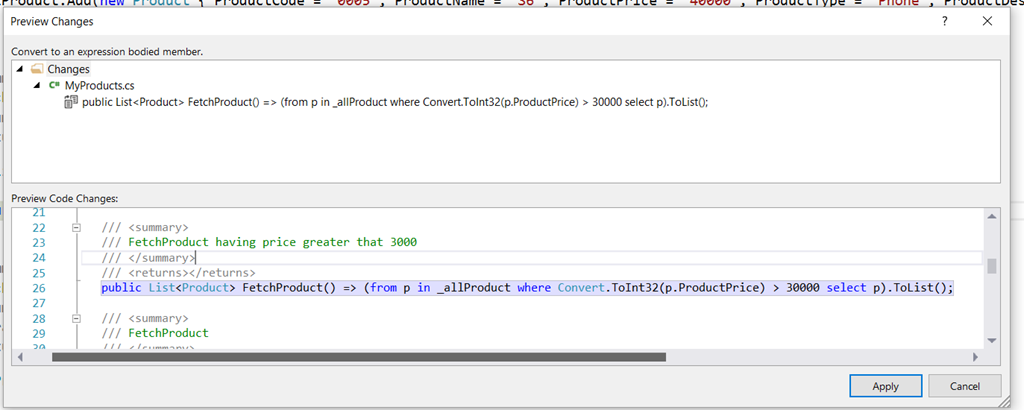Click the horizontal scrollbar thumb in code preview

[358, 356]
